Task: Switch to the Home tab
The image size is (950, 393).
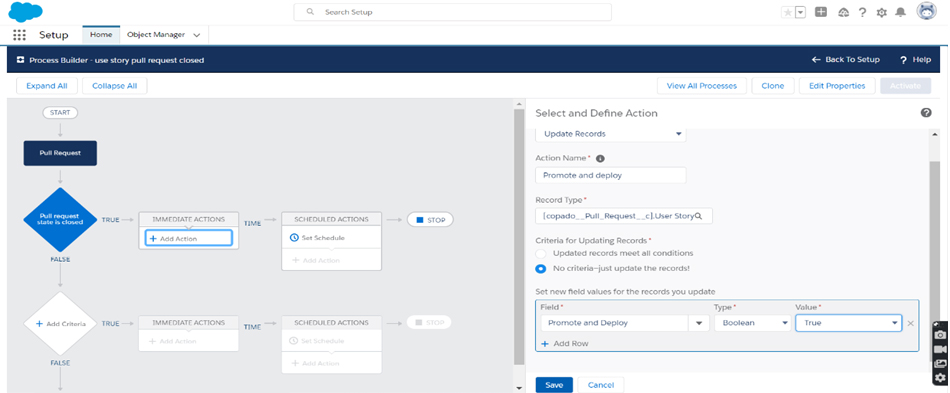Action: point(101,35)
